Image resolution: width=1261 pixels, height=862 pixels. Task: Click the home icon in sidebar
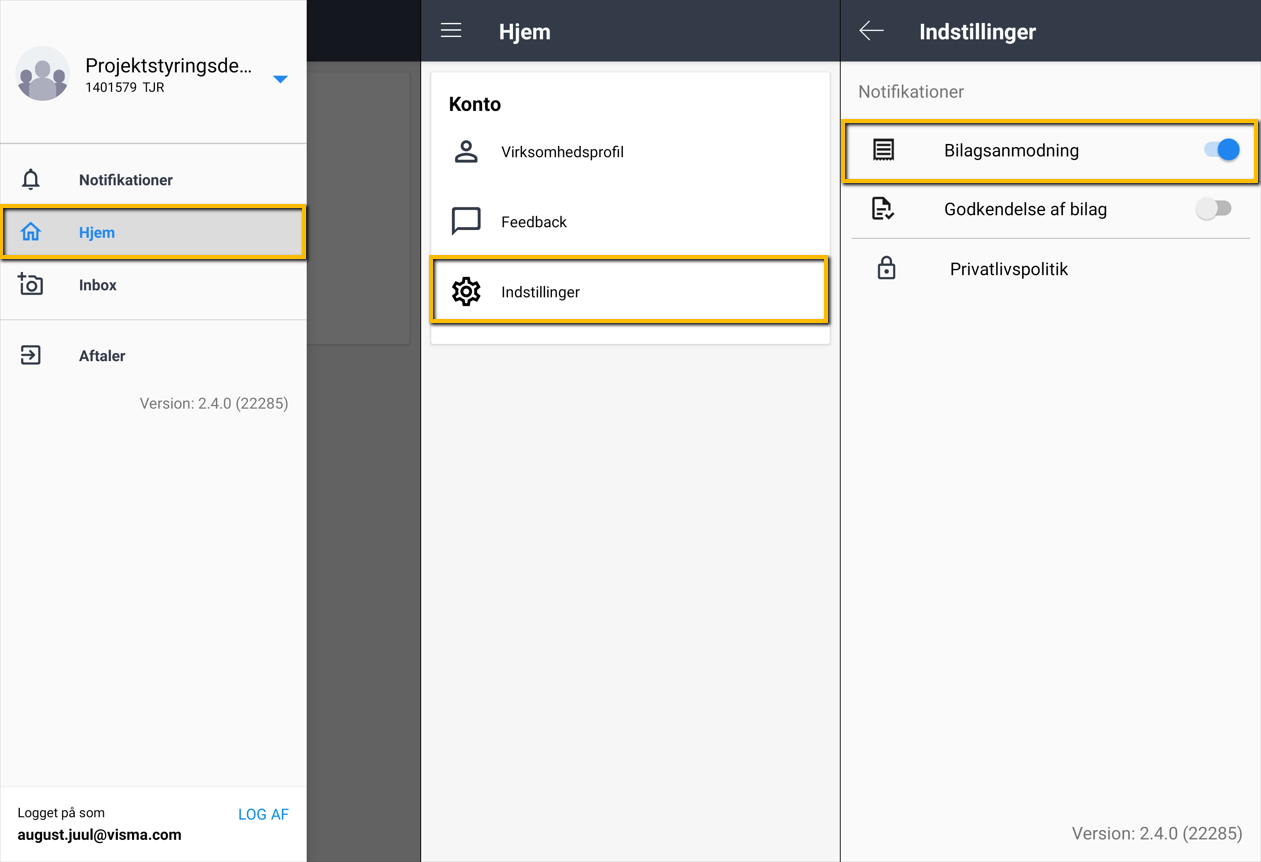(x=31, y=232)
